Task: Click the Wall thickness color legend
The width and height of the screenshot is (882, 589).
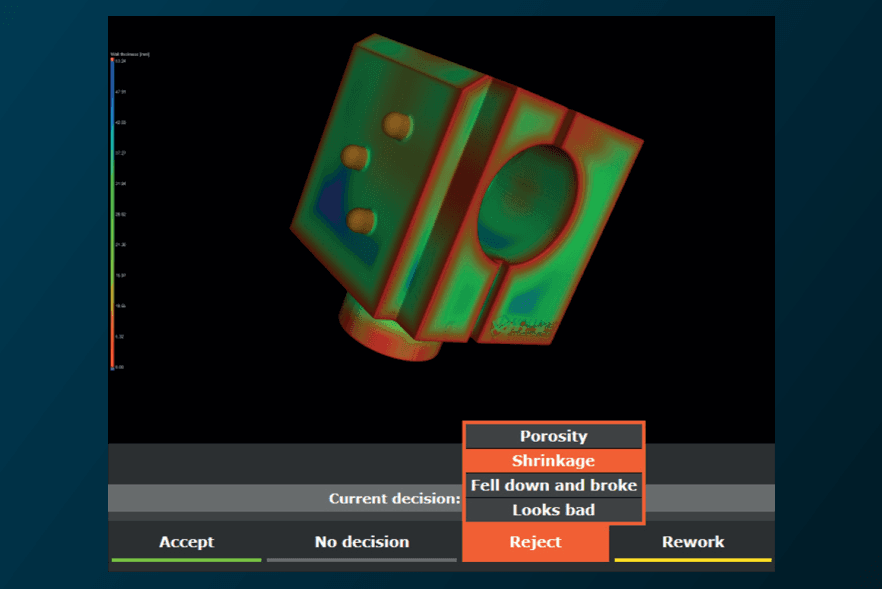Action: point(113,215)
